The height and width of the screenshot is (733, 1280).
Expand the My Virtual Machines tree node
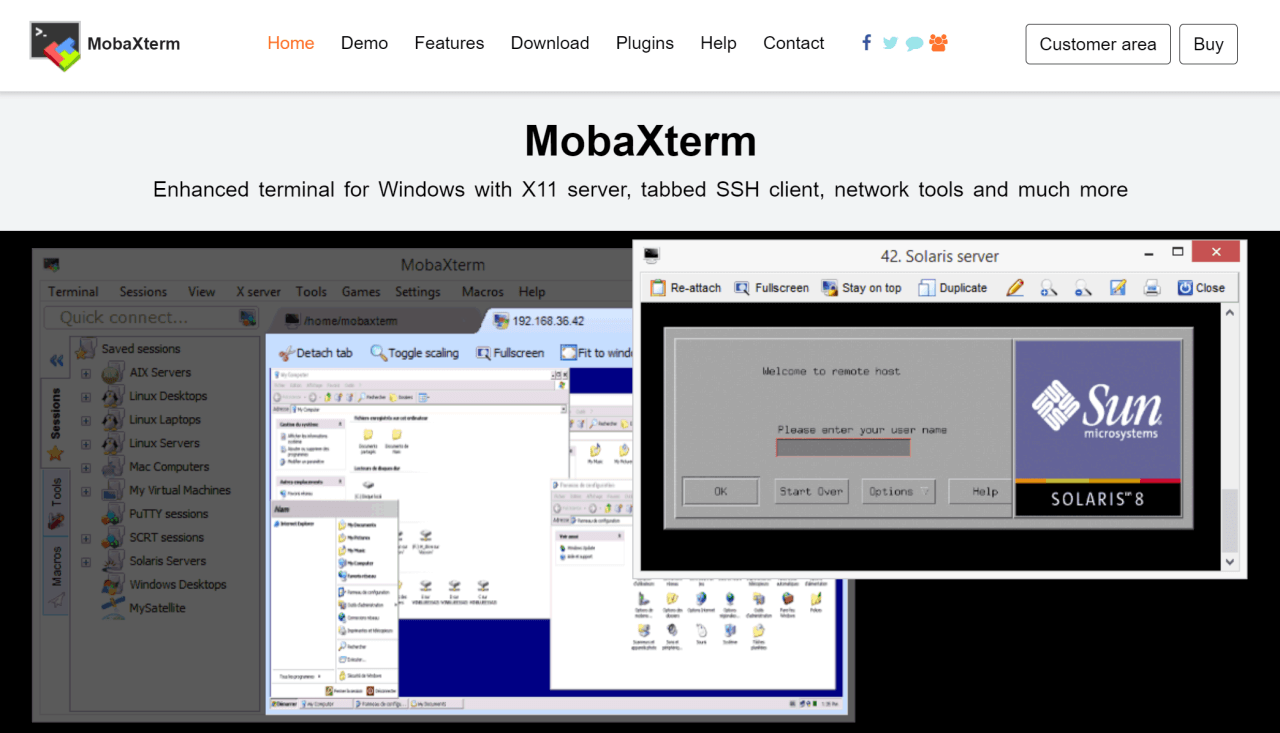pyautogui.click(x=86, y=491)
